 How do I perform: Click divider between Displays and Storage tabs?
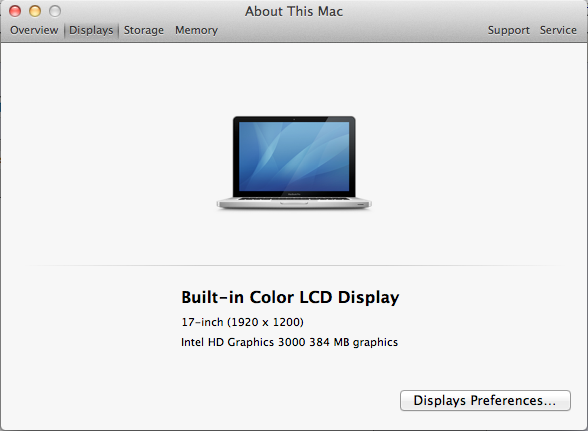pyautogui.click(x=118, y=30)
